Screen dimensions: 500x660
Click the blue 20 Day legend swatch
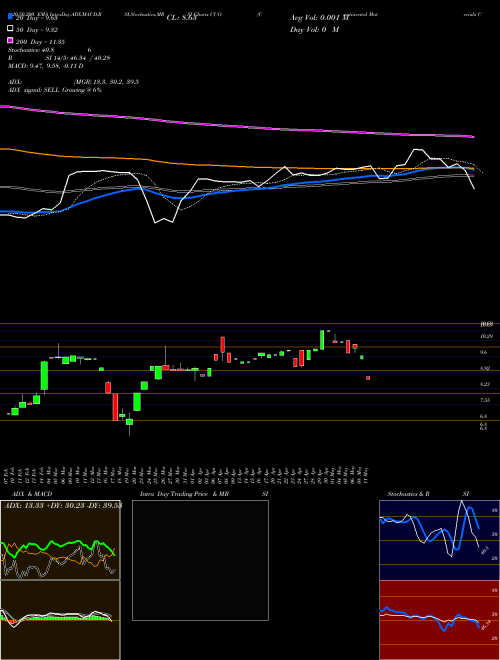click(10, 17)
